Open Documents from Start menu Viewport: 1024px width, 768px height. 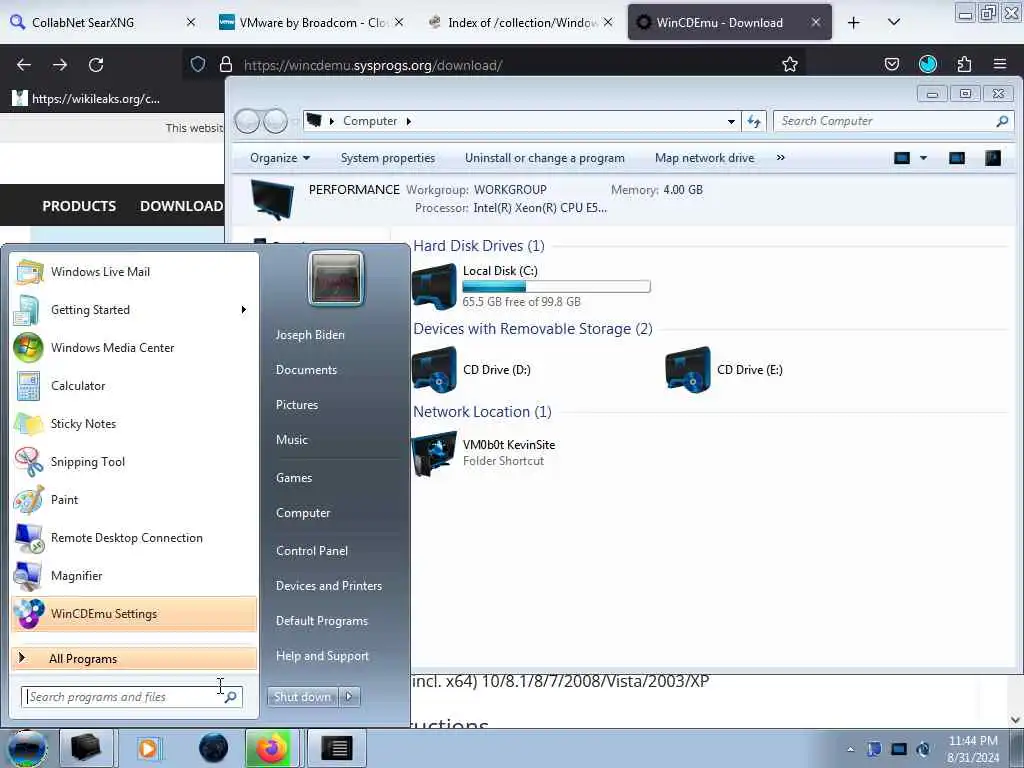[306, 370]
